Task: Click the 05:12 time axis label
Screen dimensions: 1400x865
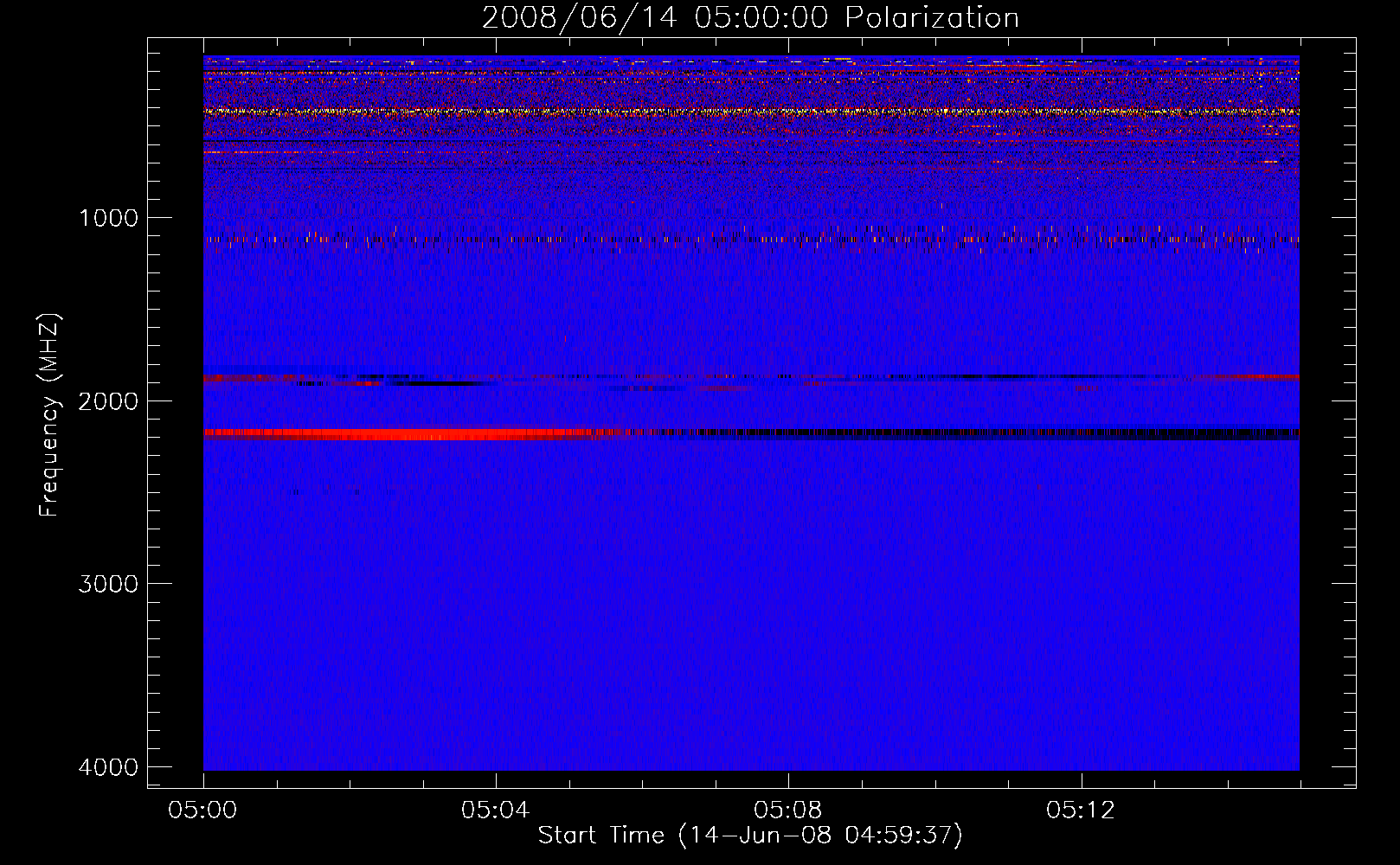Action: click(1081, 811)
